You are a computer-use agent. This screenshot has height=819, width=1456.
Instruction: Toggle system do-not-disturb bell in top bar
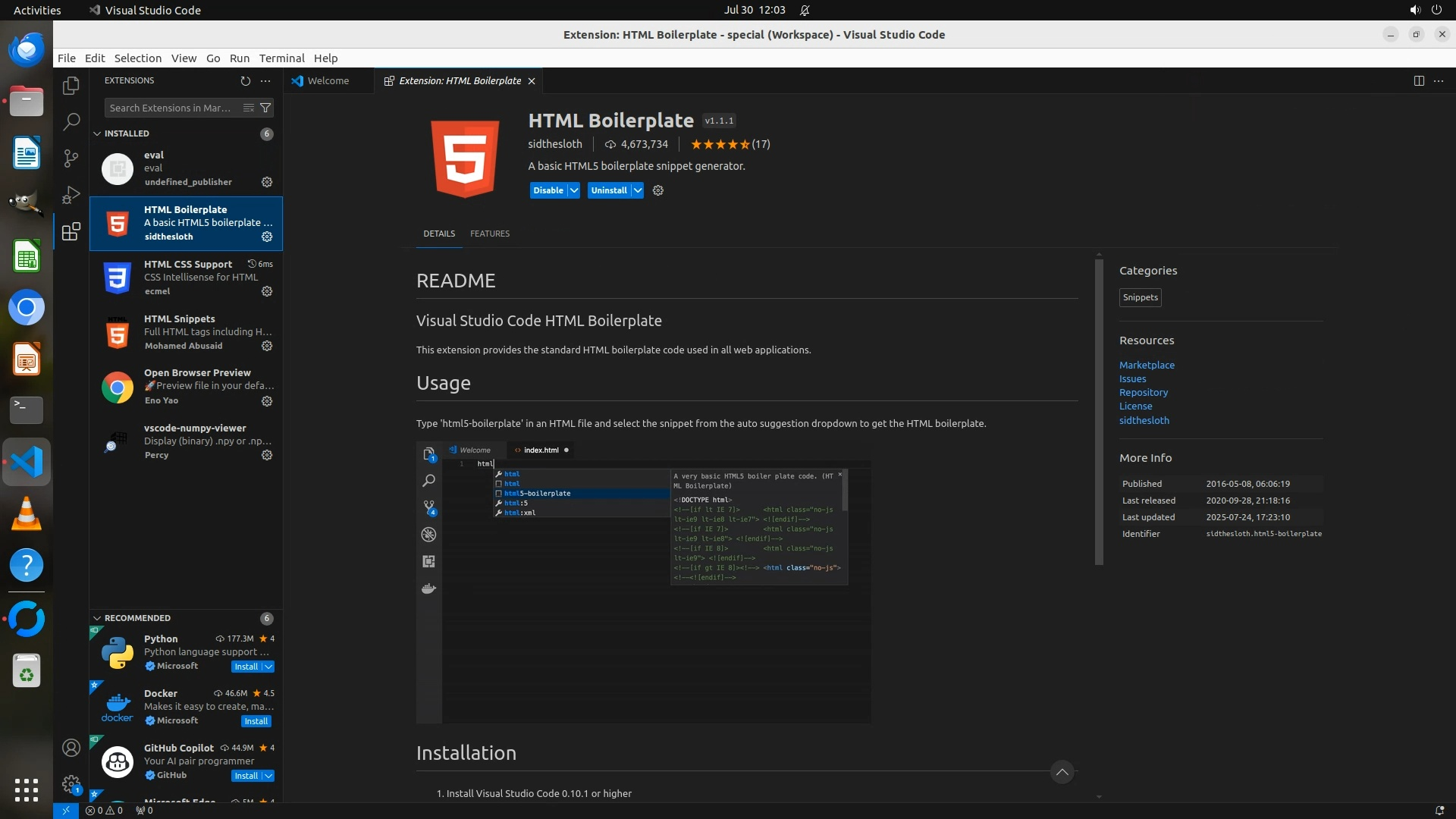[805, 10]
